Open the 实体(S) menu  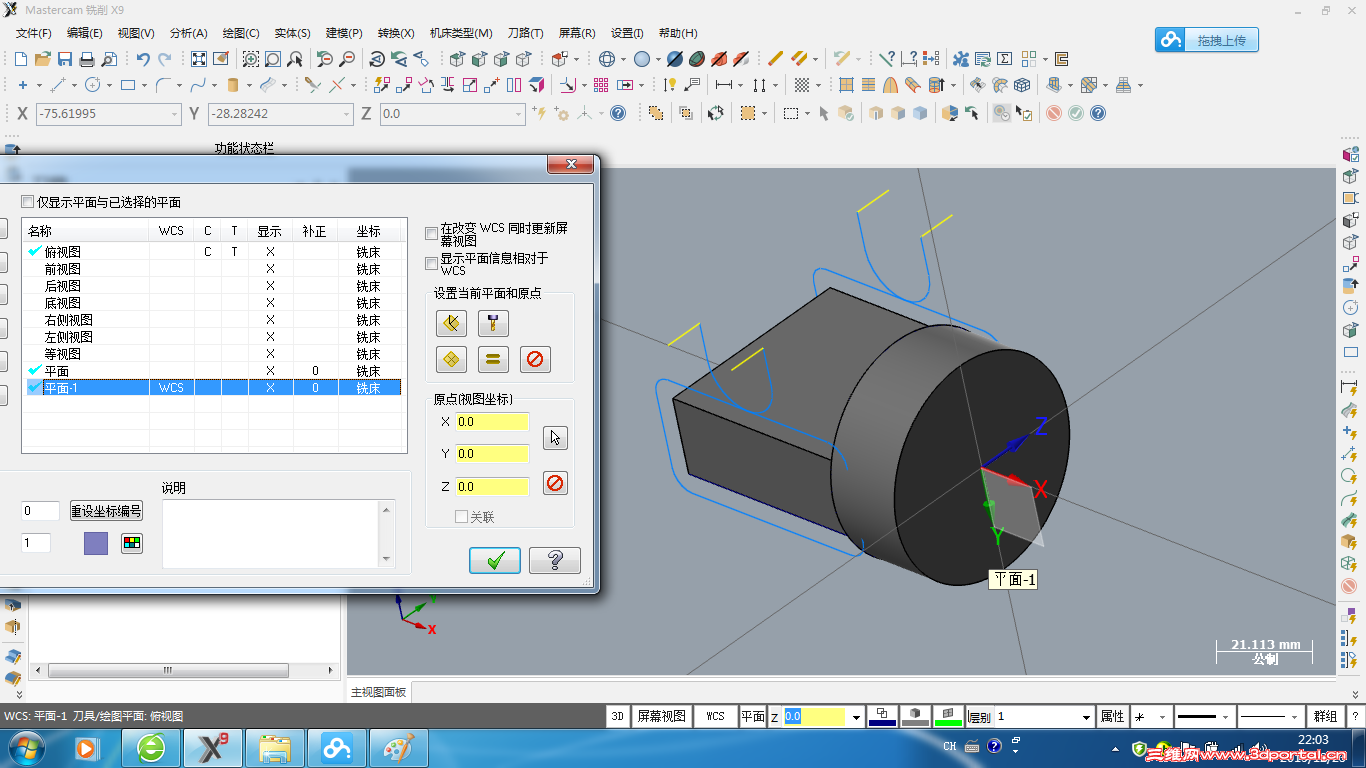(292, 33)
